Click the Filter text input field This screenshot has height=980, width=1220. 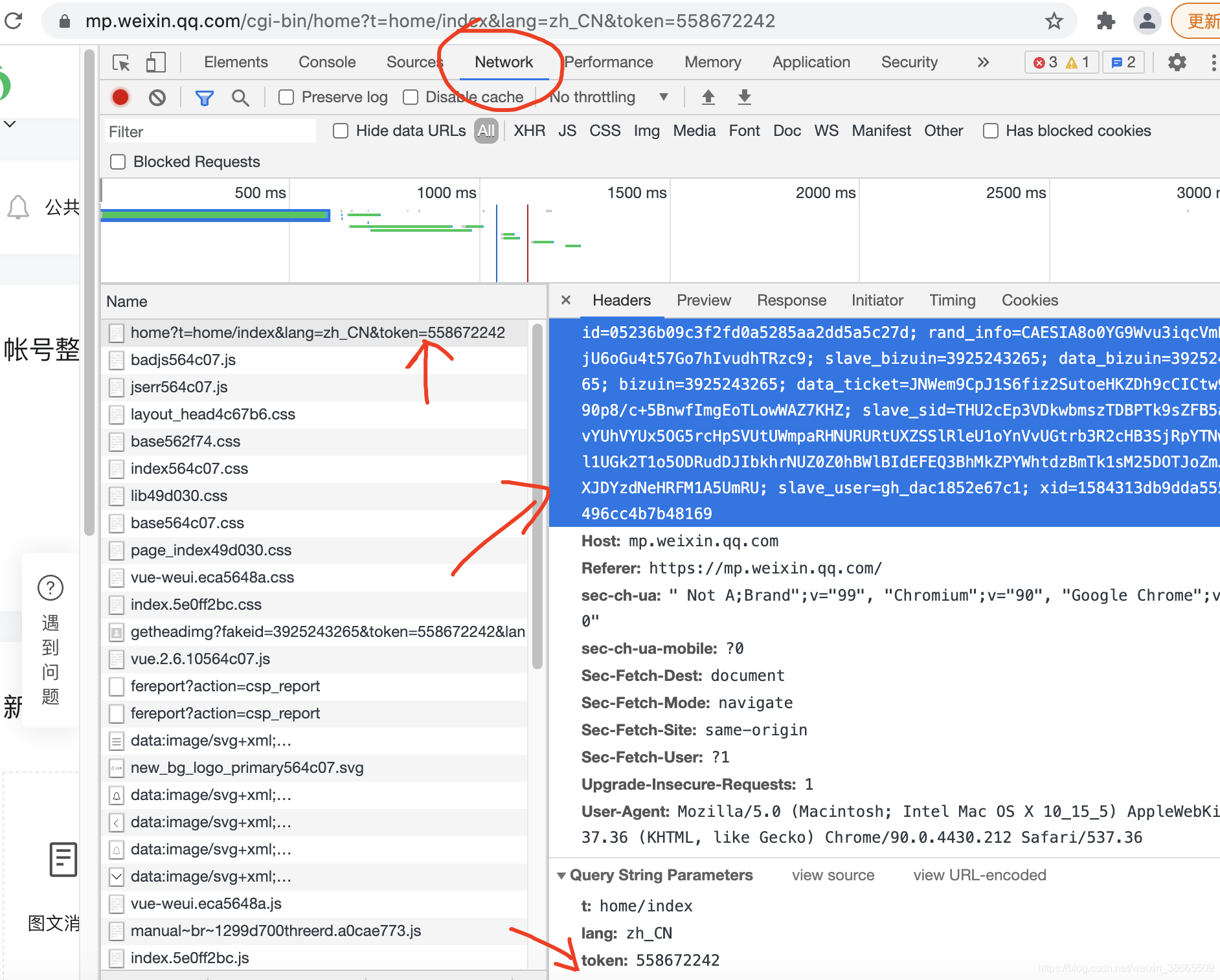pos(210,131)
